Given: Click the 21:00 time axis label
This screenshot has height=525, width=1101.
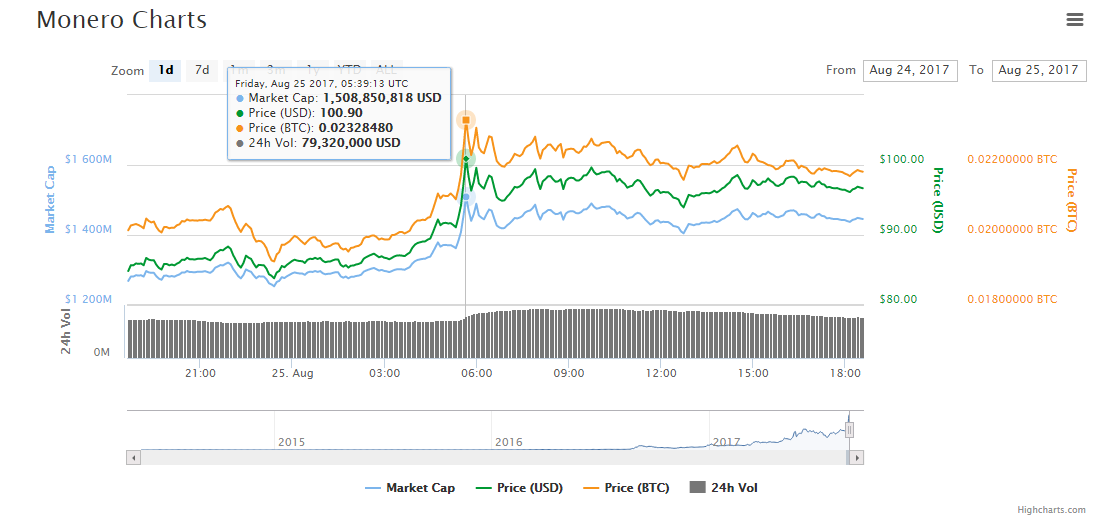Looking at the screenshot, I should 200,373.
